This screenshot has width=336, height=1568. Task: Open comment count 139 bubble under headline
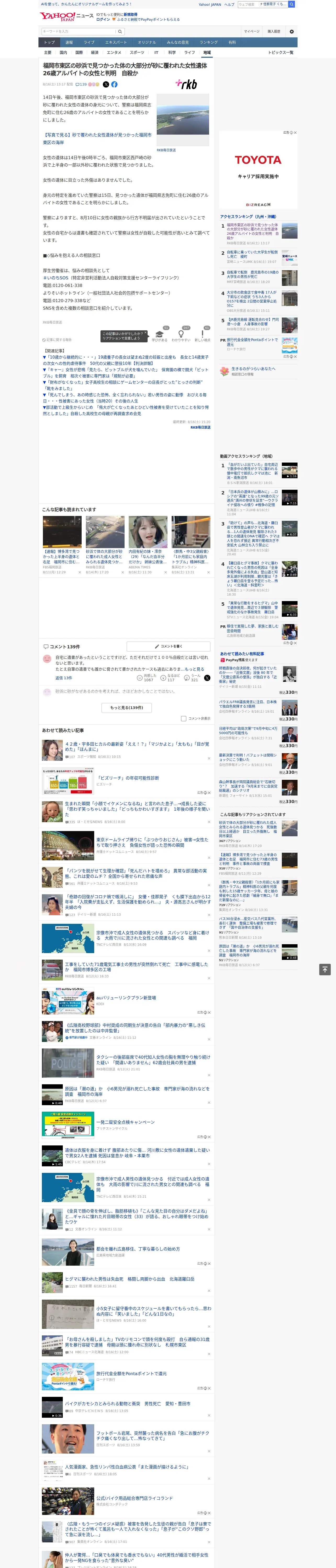tap(81, 85)
